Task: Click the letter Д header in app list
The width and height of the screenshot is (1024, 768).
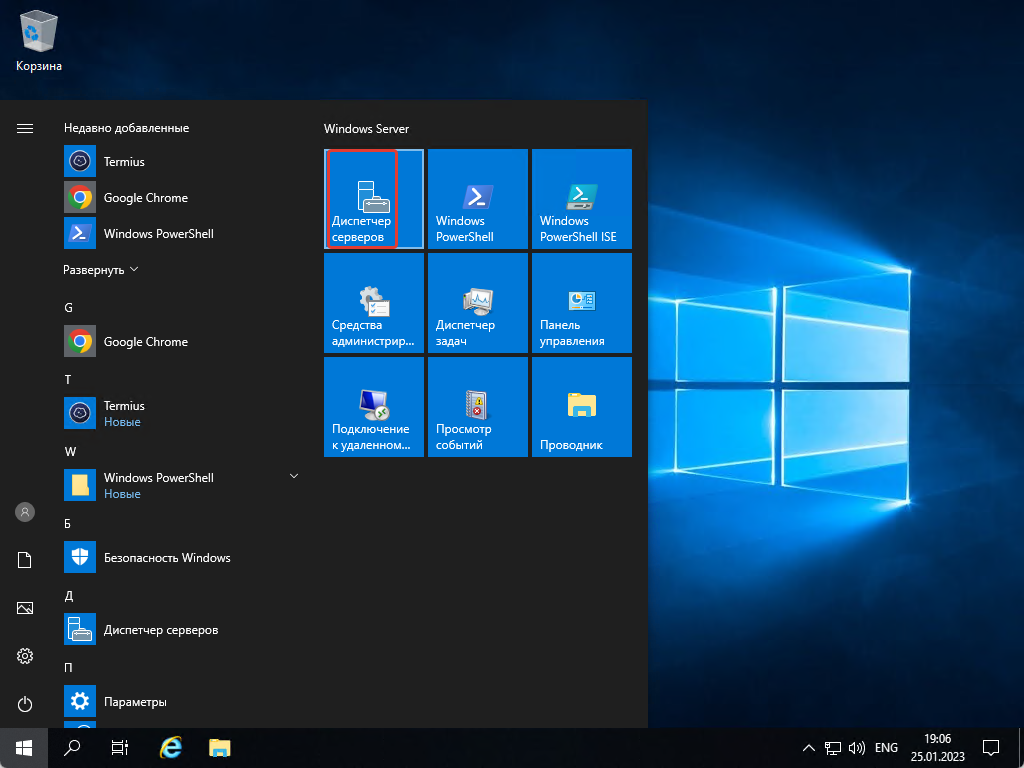Action: [x=69, y=596]
